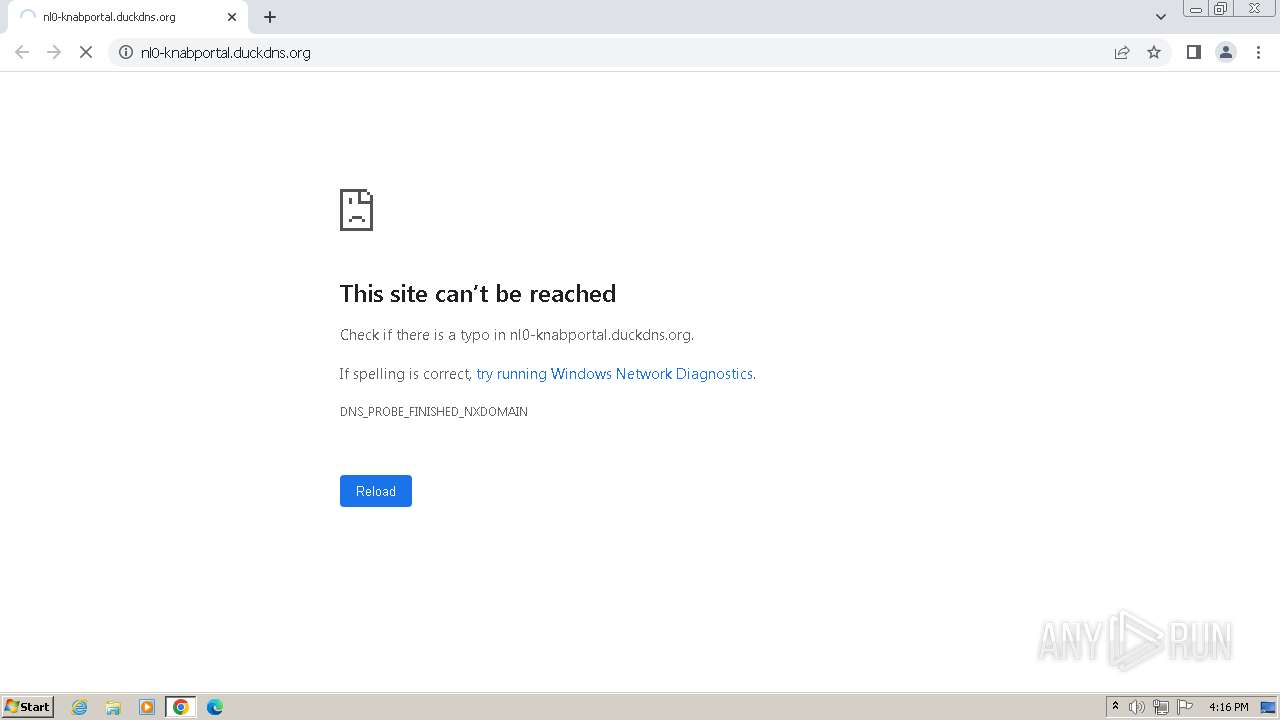Screen dimensions: 1280x720
Task: Open File Explorer from taskbar
Action: pyautogui.click(x=113, y=707)
